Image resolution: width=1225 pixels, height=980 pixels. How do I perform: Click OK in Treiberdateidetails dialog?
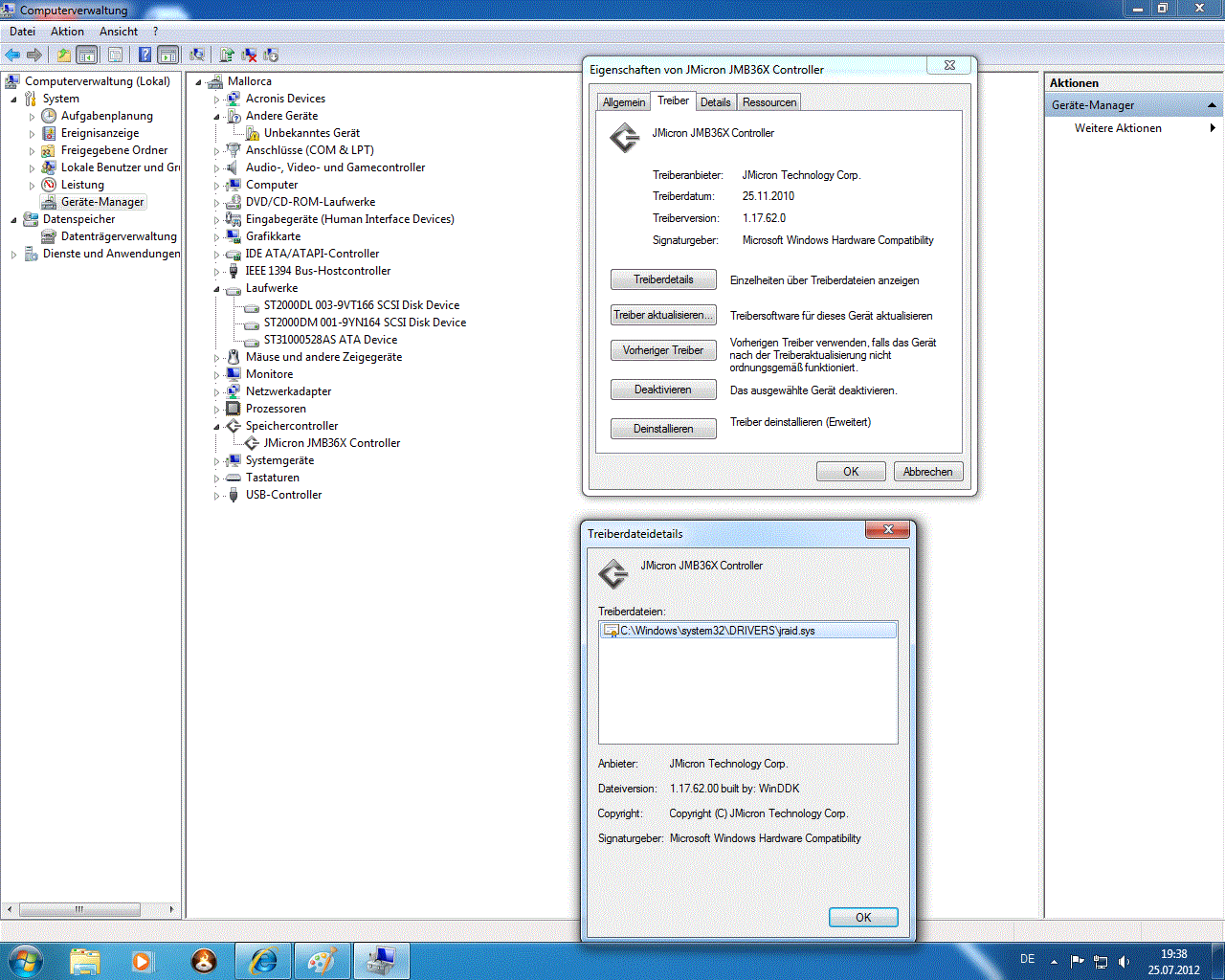[x=863, y=918]
